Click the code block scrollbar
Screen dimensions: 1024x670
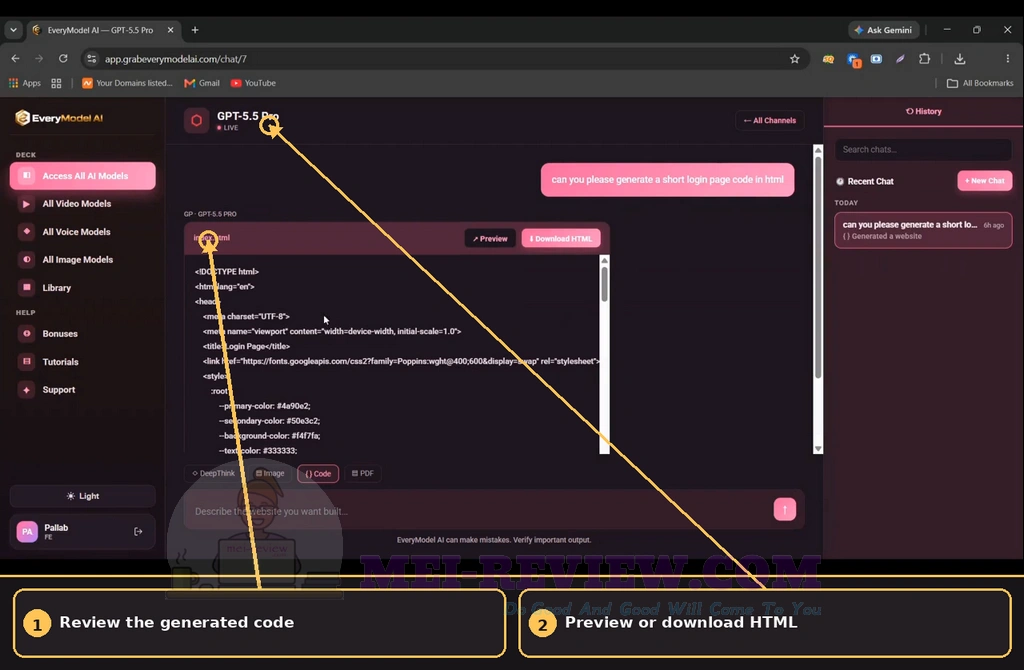605,285
